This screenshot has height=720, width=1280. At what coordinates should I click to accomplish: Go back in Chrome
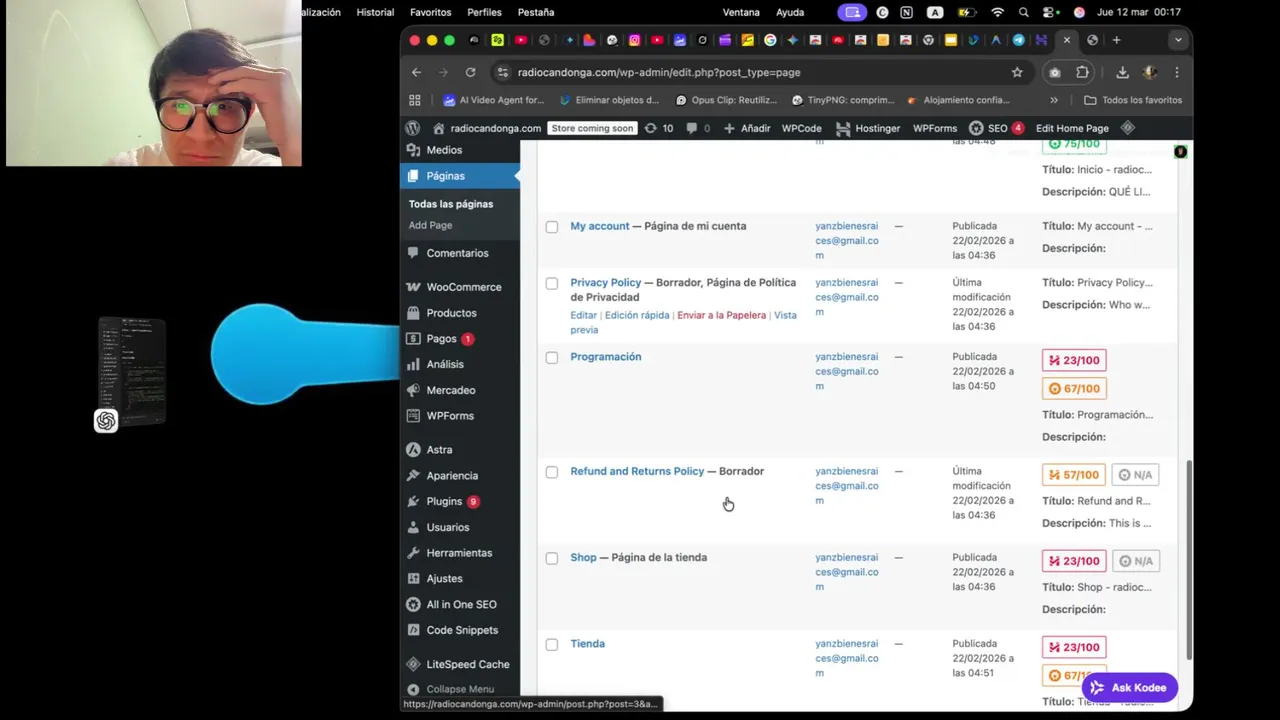416,72
